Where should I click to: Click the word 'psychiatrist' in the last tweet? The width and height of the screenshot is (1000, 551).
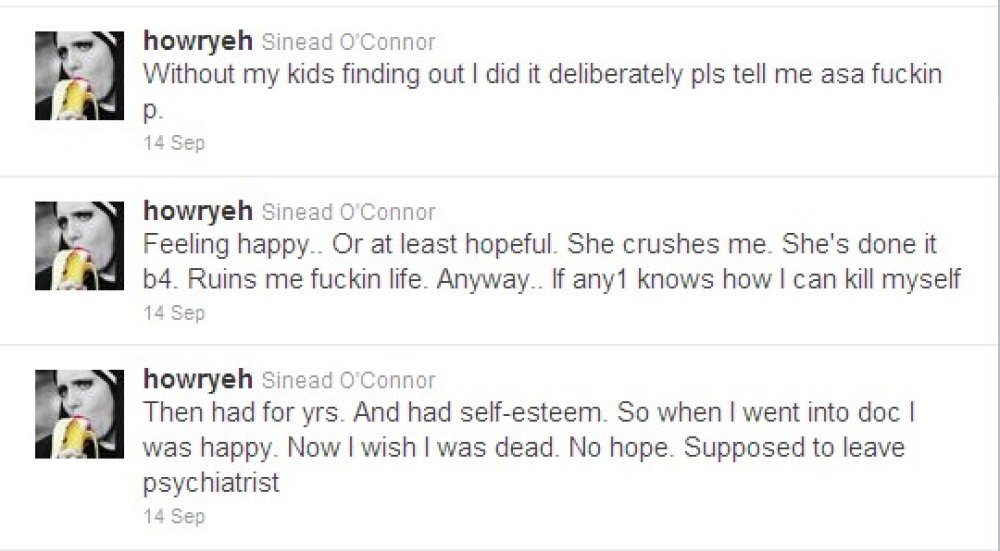tap(210, 483)
